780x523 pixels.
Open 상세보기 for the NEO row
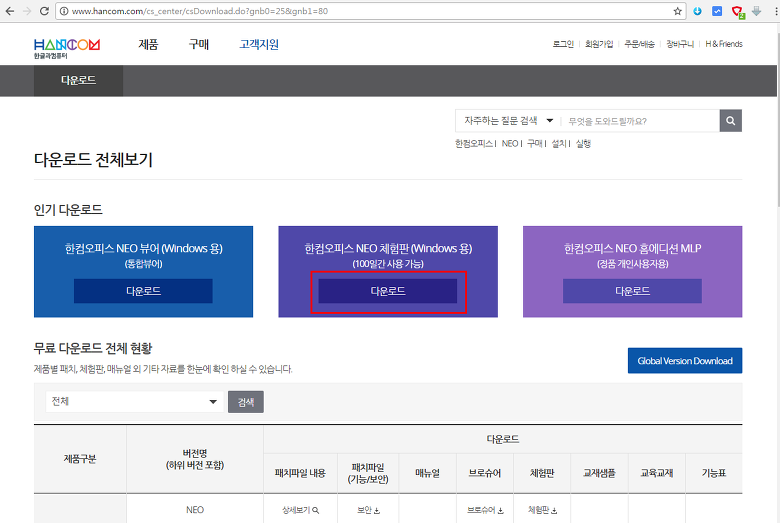(300, 510)
